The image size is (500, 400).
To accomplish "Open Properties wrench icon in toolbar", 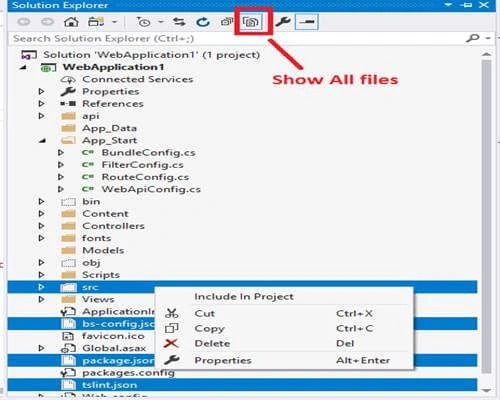I will click(x=283, y=22).
